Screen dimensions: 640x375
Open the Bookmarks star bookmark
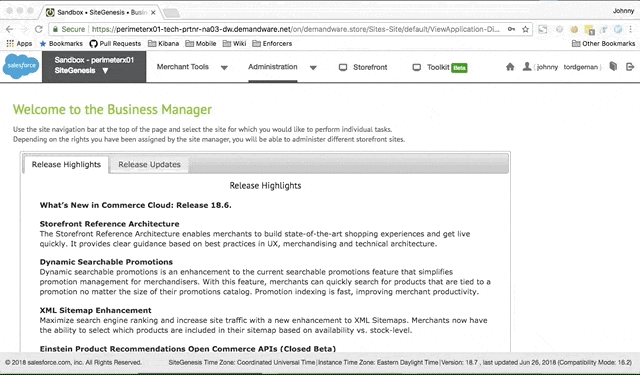tap(61, 43)
